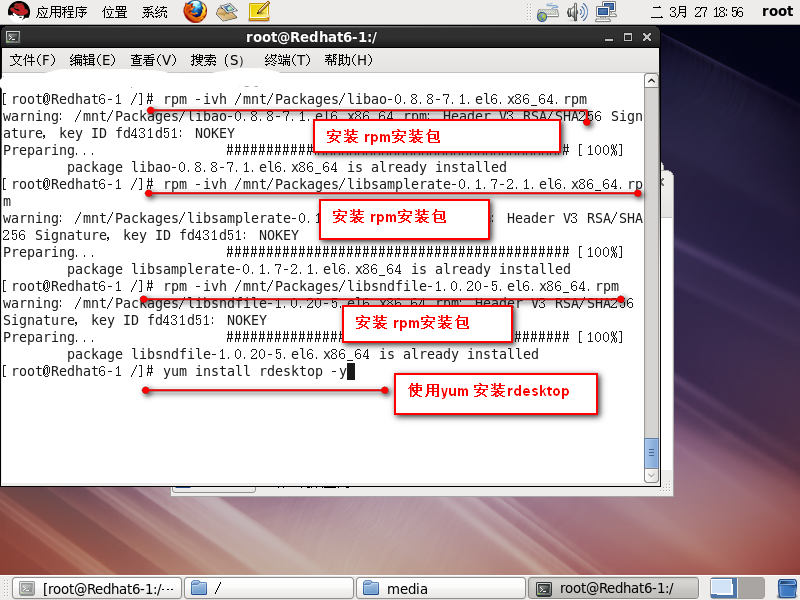The height and width of the screenshot is (600, 800).
Task: Click 'package libsndfile-1.0.20-5.el6.x86_64 is already installed'
Action: (x=303, y=354)
